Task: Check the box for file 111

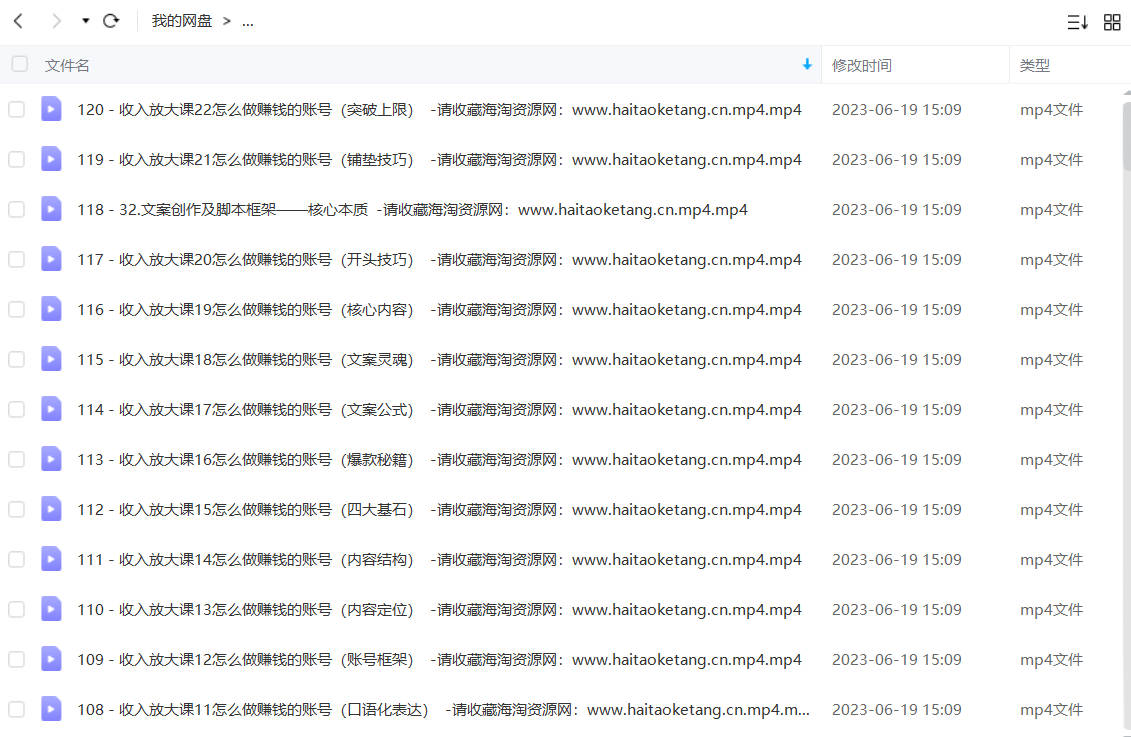Action: (16, 559)
